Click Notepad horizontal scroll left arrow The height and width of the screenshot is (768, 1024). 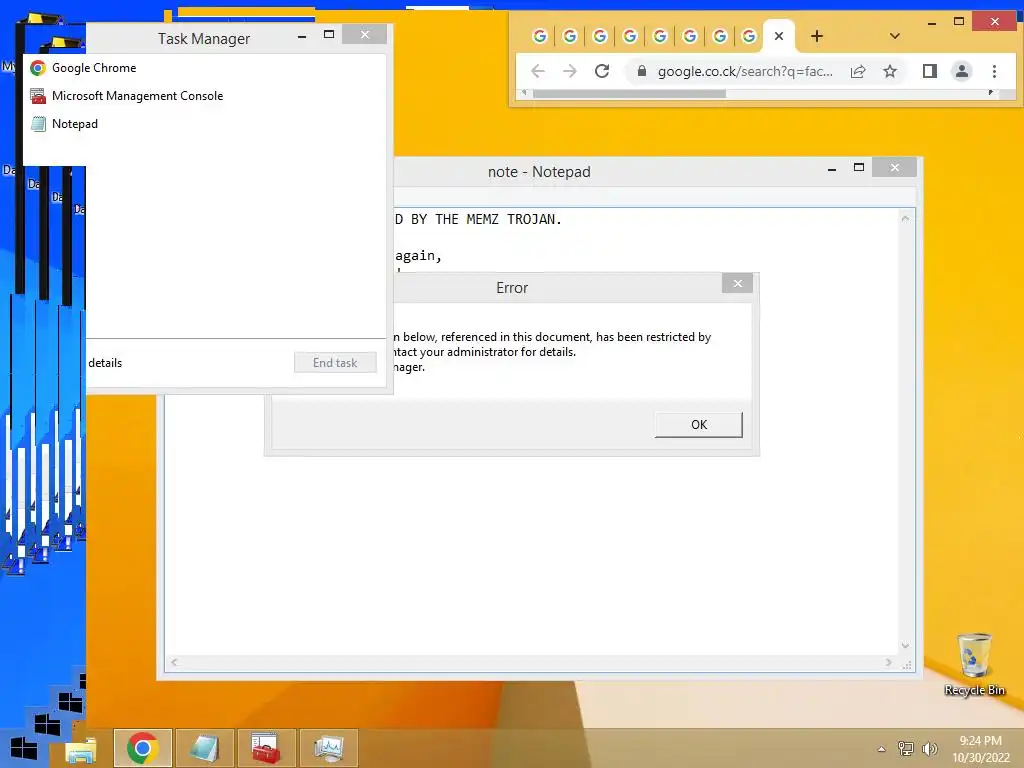point(174,662)
